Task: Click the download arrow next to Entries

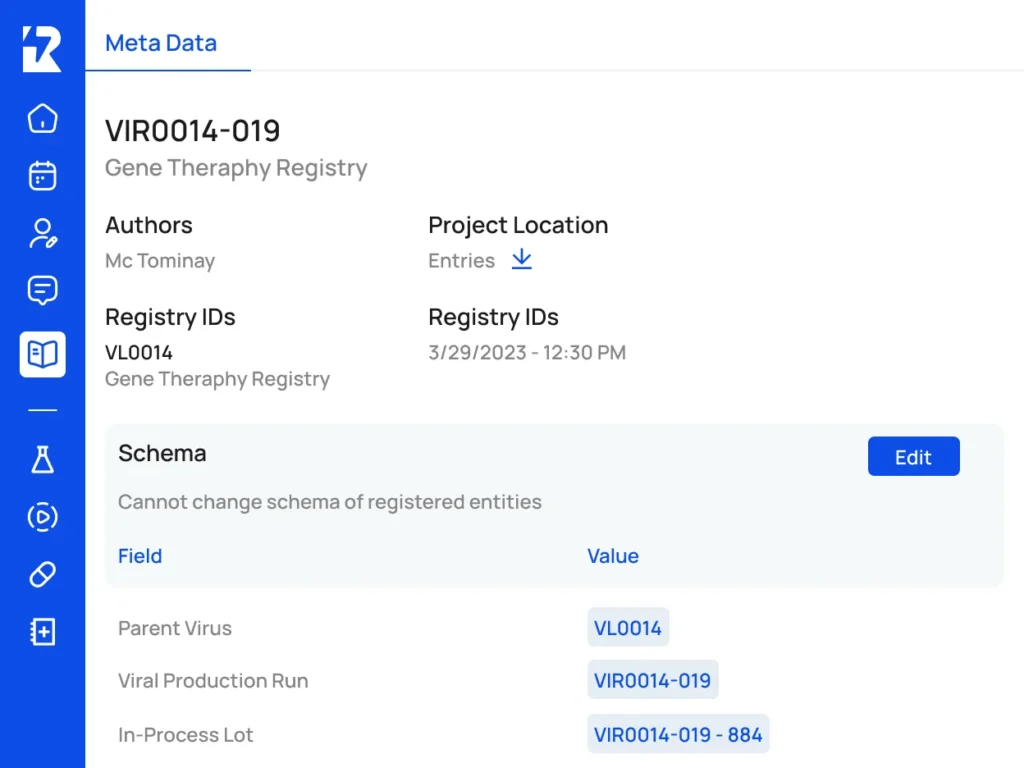Action: 522,260
